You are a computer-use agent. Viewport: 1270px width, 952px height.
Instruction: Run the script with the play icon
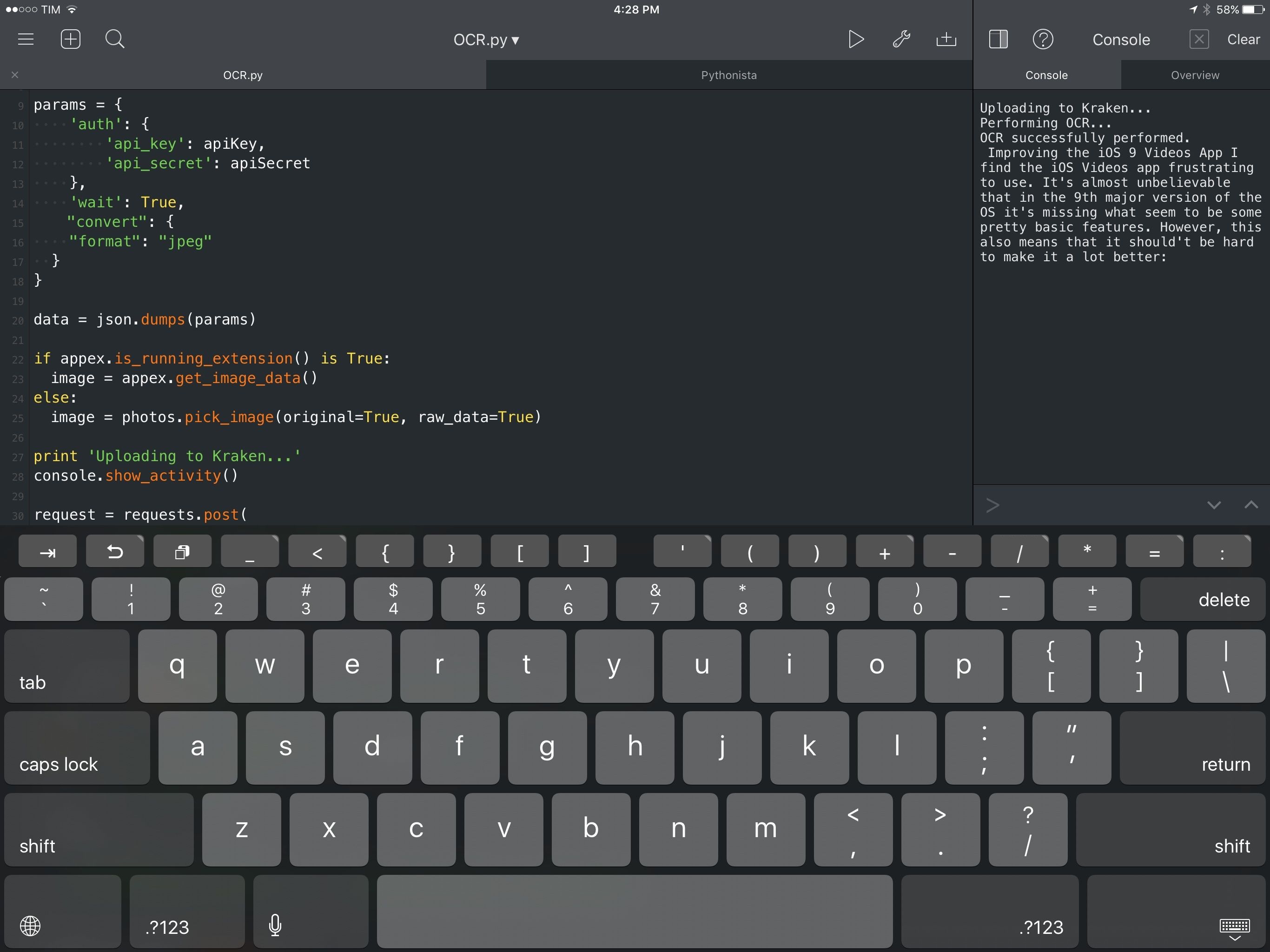click(x=855, y=40)
